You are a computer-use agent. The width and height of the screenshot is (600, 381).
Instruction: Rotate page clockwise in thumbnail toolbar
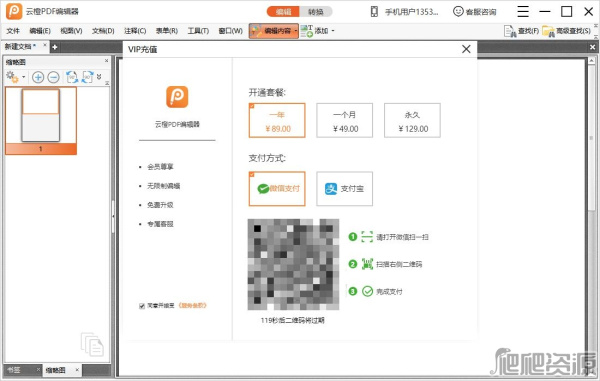coord(87,77)
